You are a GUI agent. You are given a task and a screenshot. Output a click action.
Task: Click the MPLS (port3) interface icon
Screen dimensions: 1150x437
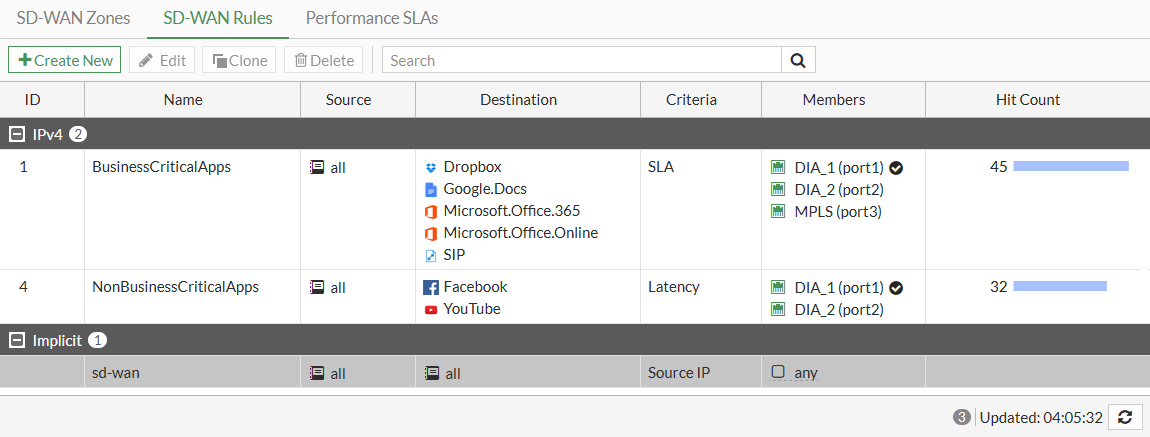click(x=779, y=211)
